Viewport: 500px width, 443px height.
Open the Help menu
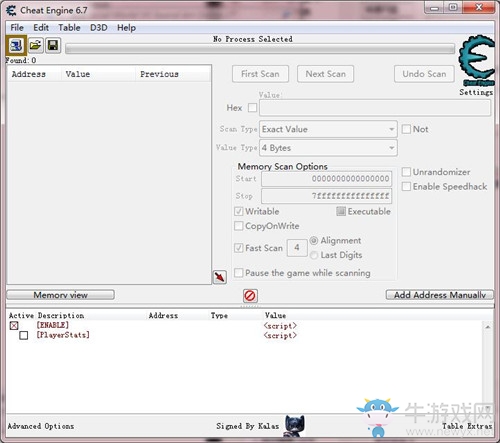point(126,28)
